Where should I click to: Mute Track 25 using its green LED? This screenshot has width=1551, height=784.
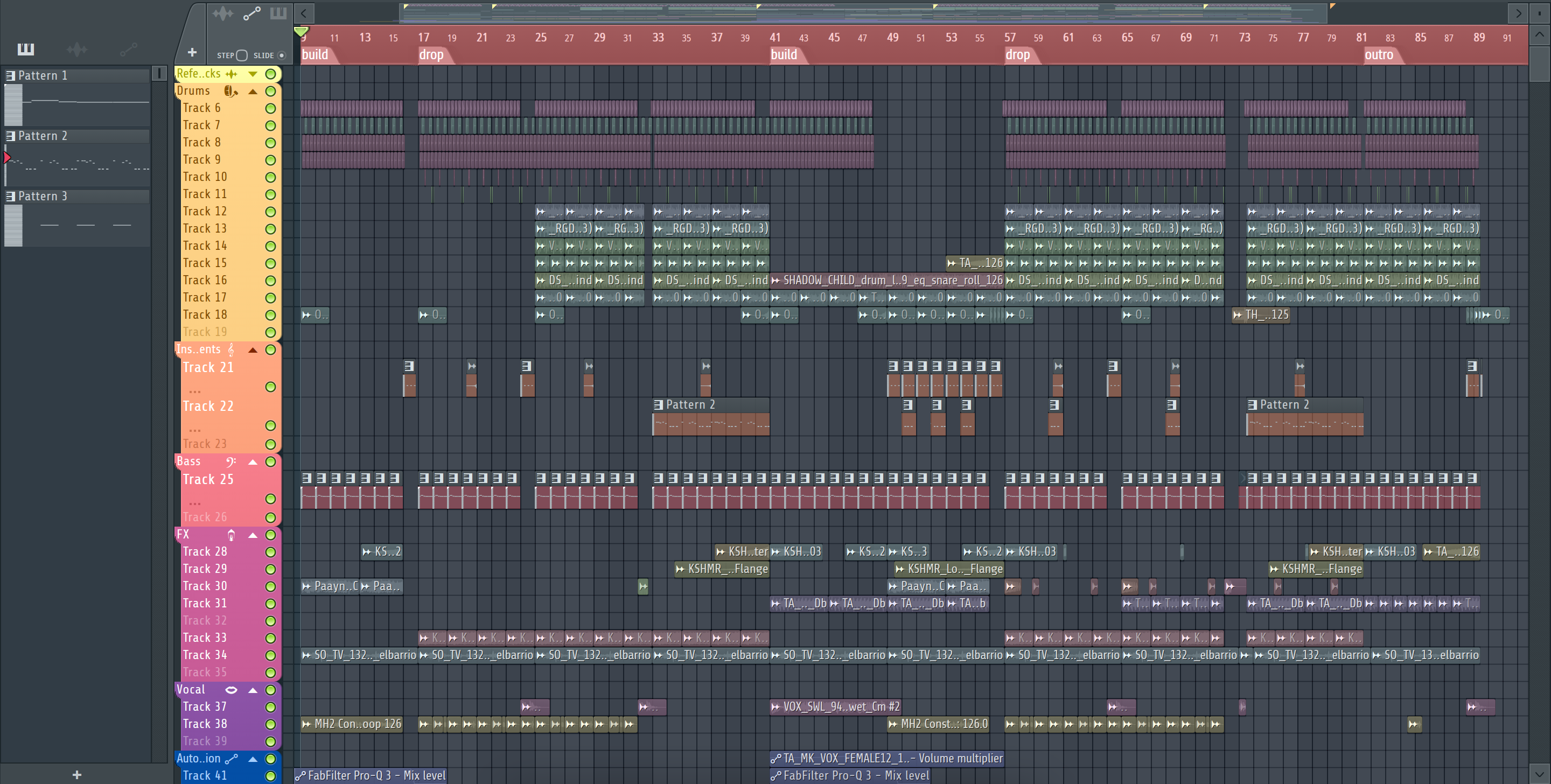click(x=270, y=499)
